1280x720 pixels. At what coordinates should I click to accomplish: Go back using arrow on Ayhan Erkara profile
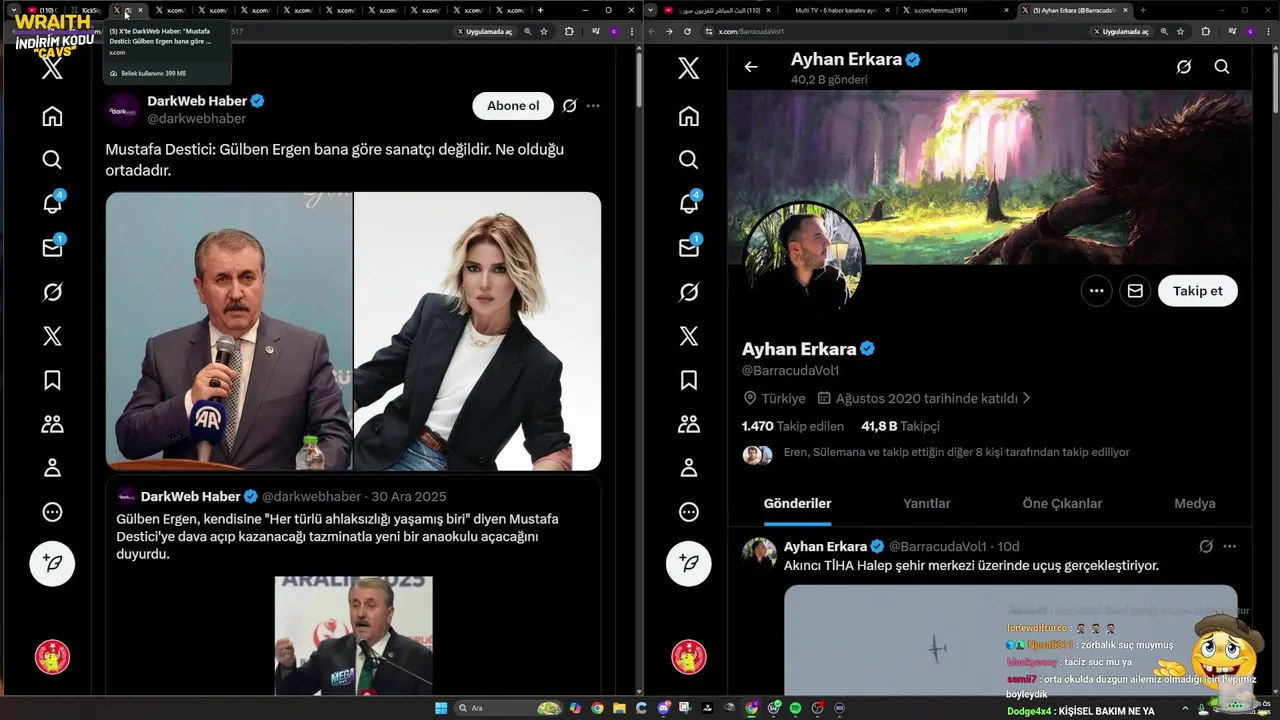click(751, 67)
